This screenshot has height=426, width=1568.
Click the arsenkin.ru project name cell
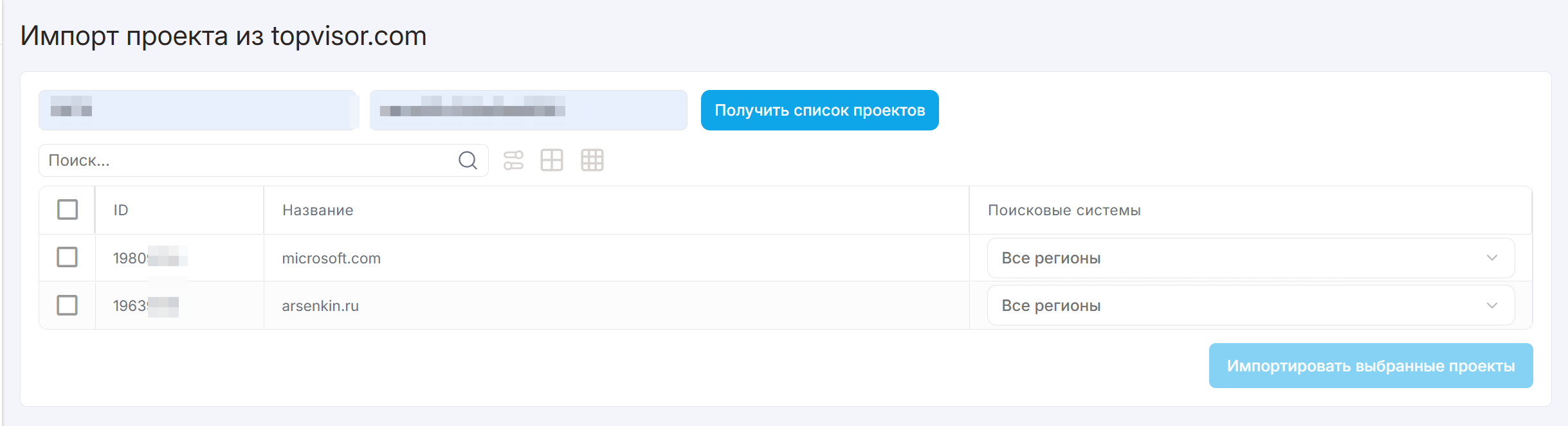pos(320,306)
